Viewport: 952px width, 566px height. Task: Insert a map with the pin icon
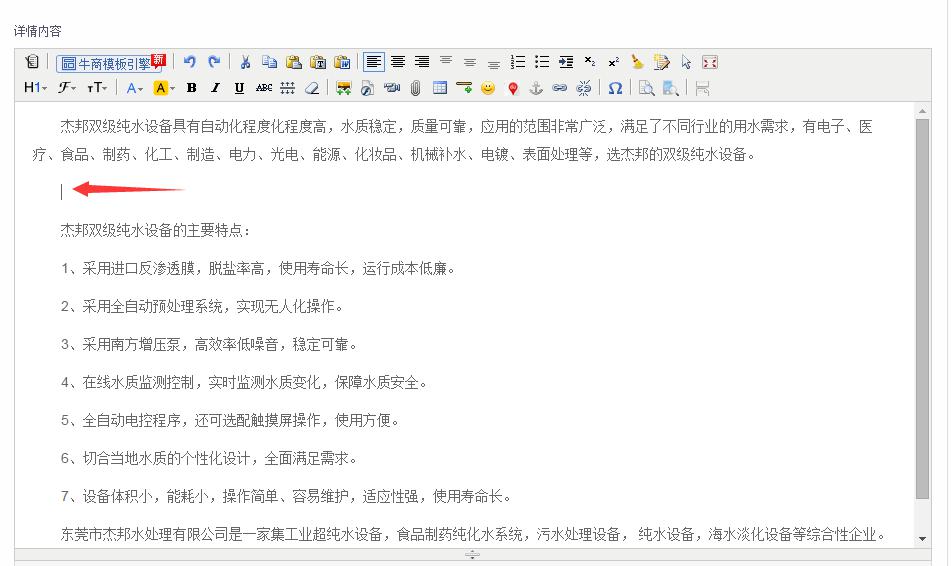click(512, 89)
